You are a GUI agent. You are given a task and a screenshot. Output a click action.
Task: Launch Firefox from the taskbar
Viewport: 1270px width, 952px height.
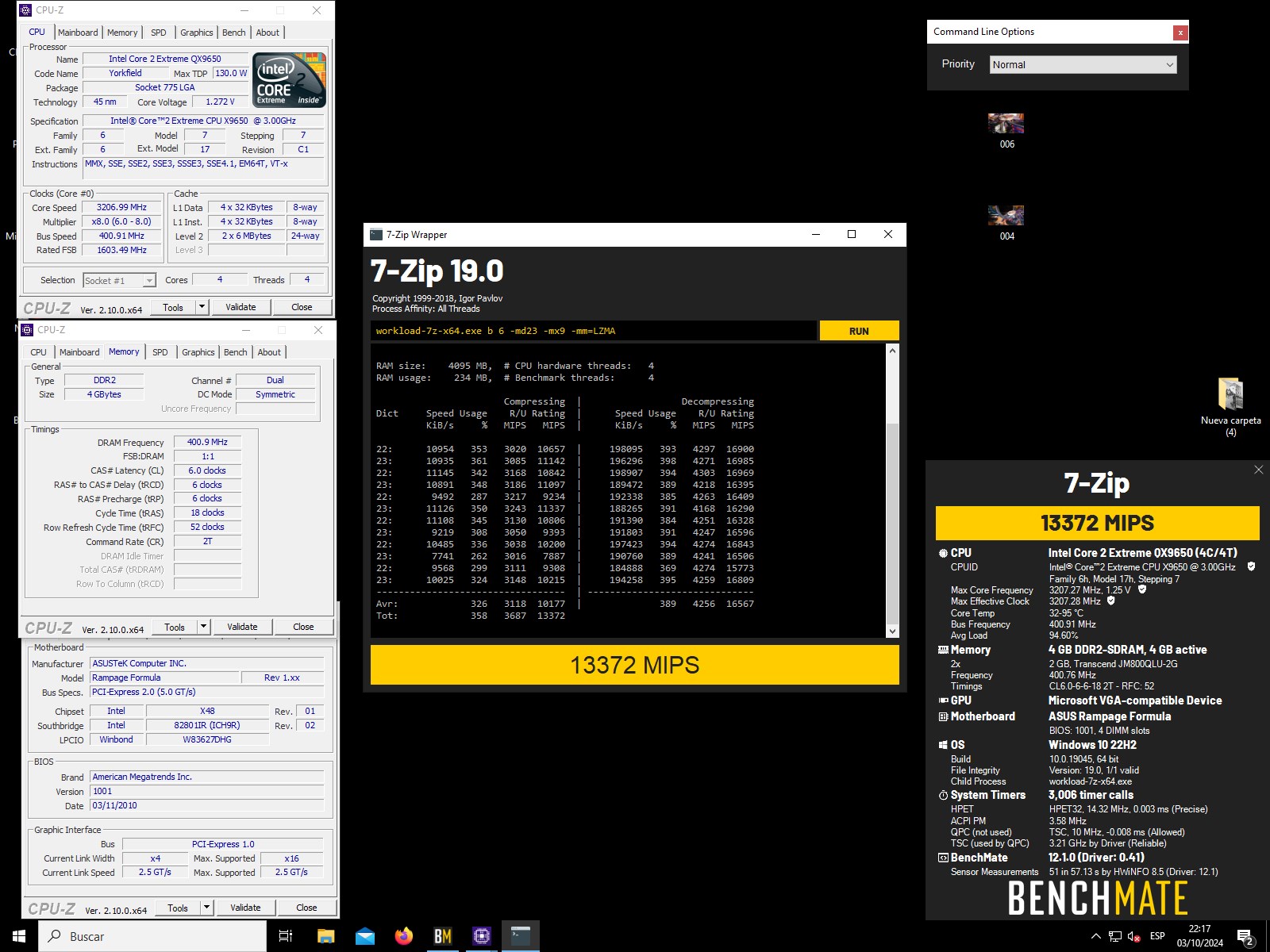click(x=404, y=936)
